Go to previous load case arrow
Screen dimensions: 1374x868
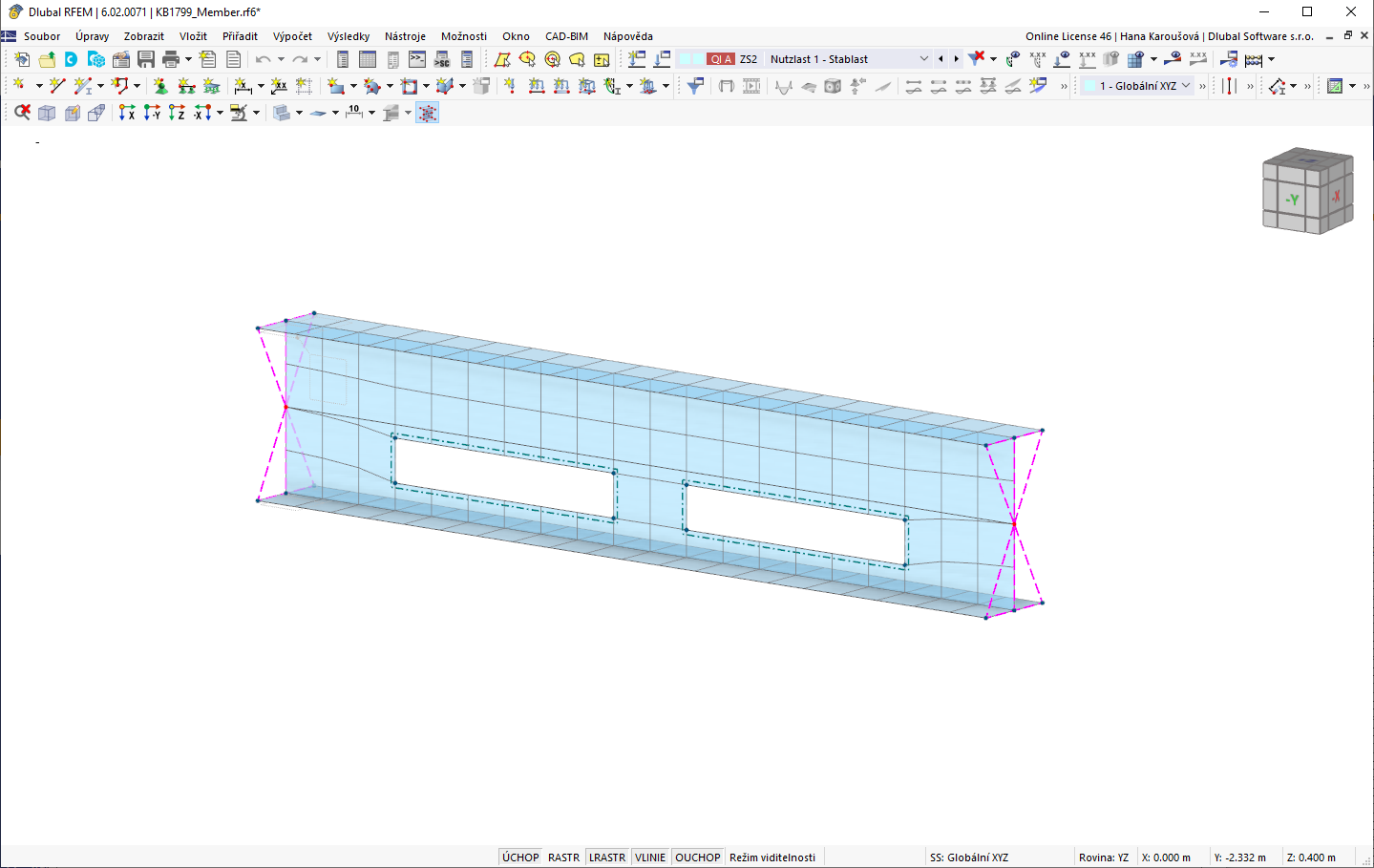click(x=941, y=59)
